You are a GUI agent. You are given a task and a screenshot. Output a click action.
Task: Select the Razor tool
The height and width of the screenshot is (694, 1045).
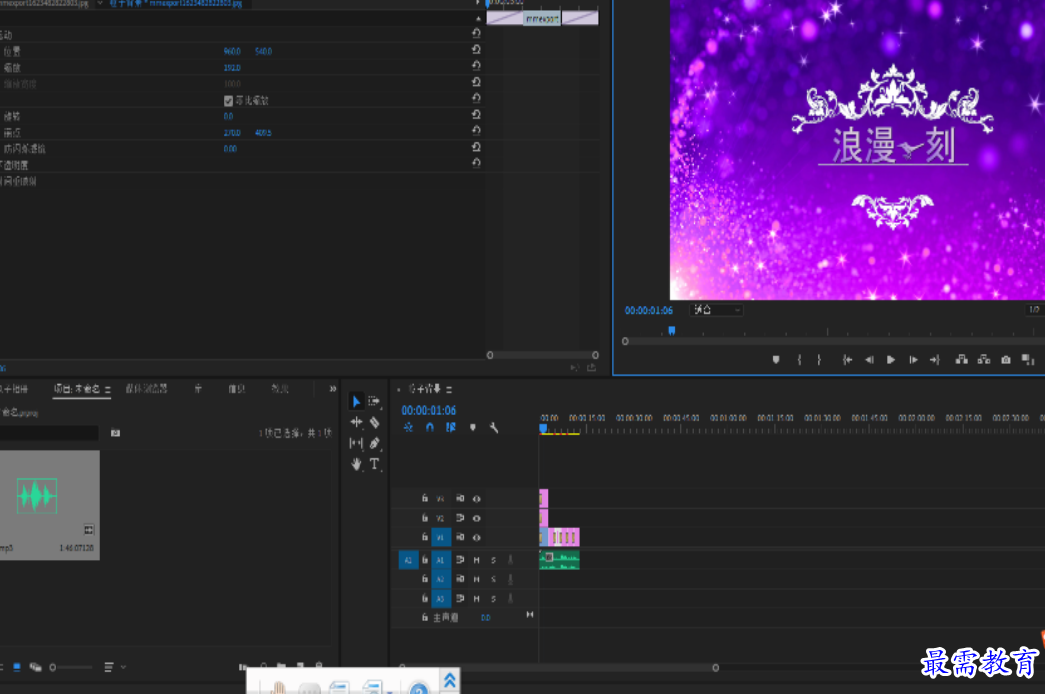click(375, 422)
